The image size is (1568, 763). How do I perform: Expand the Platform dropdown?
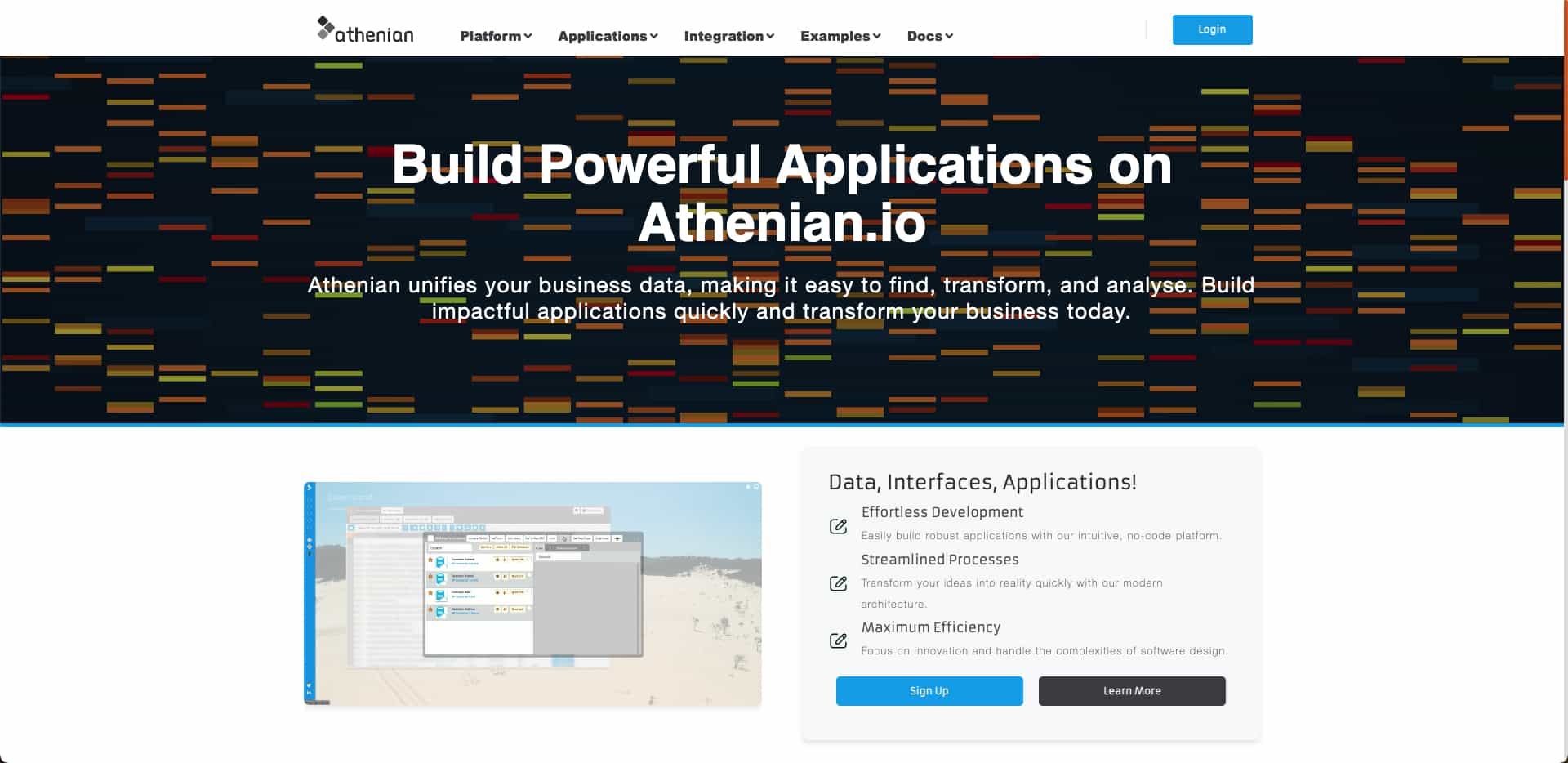[495, 36]
